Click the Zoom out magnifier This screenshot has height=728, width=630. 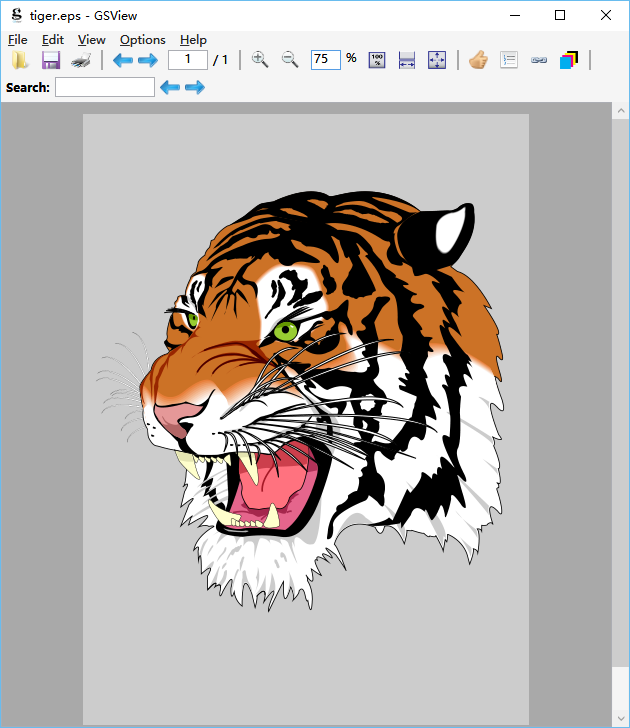tap(290, 60)
